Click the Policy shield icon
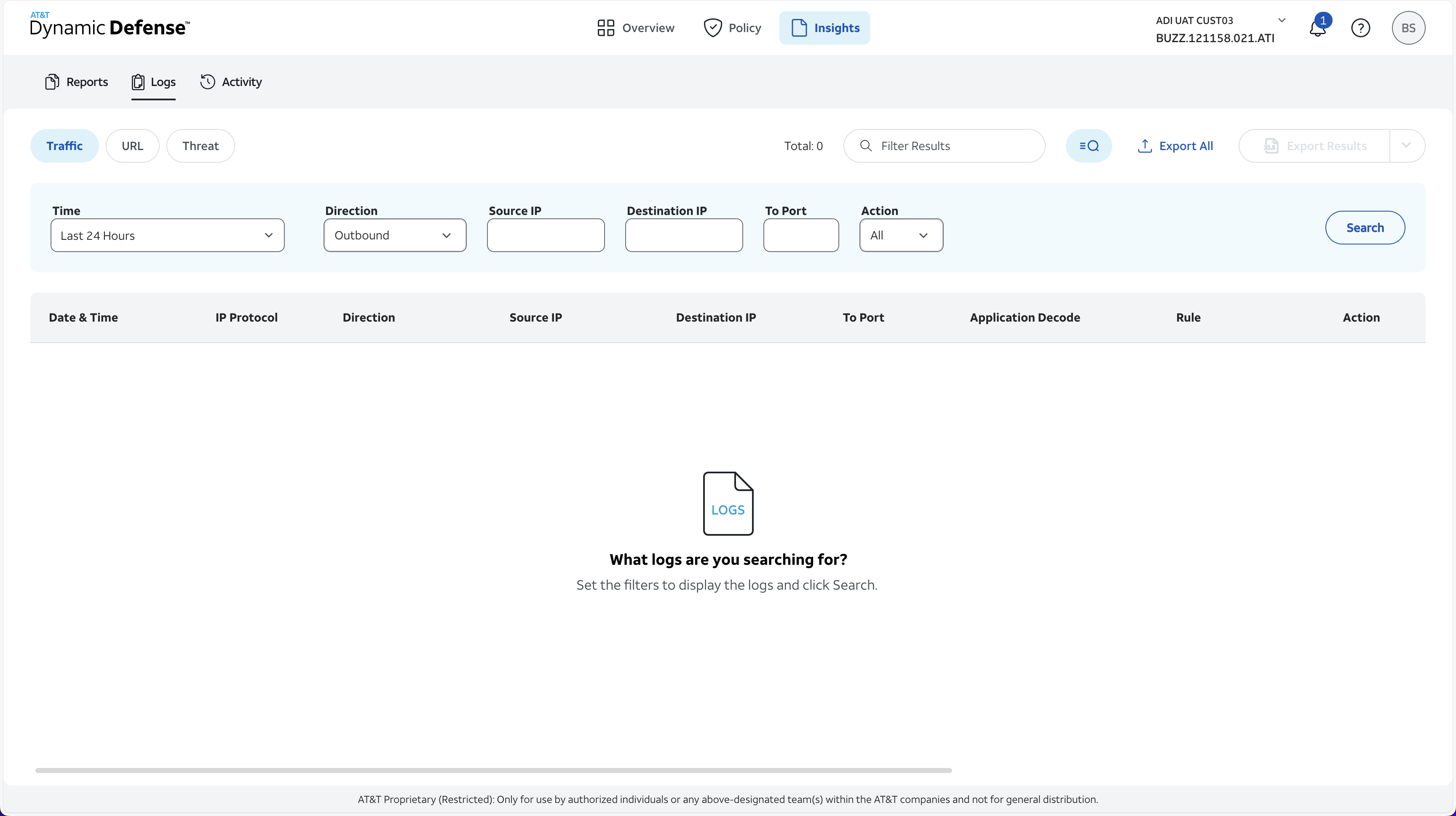Screen dimensions: 1456x816 (x=712, y=28)
